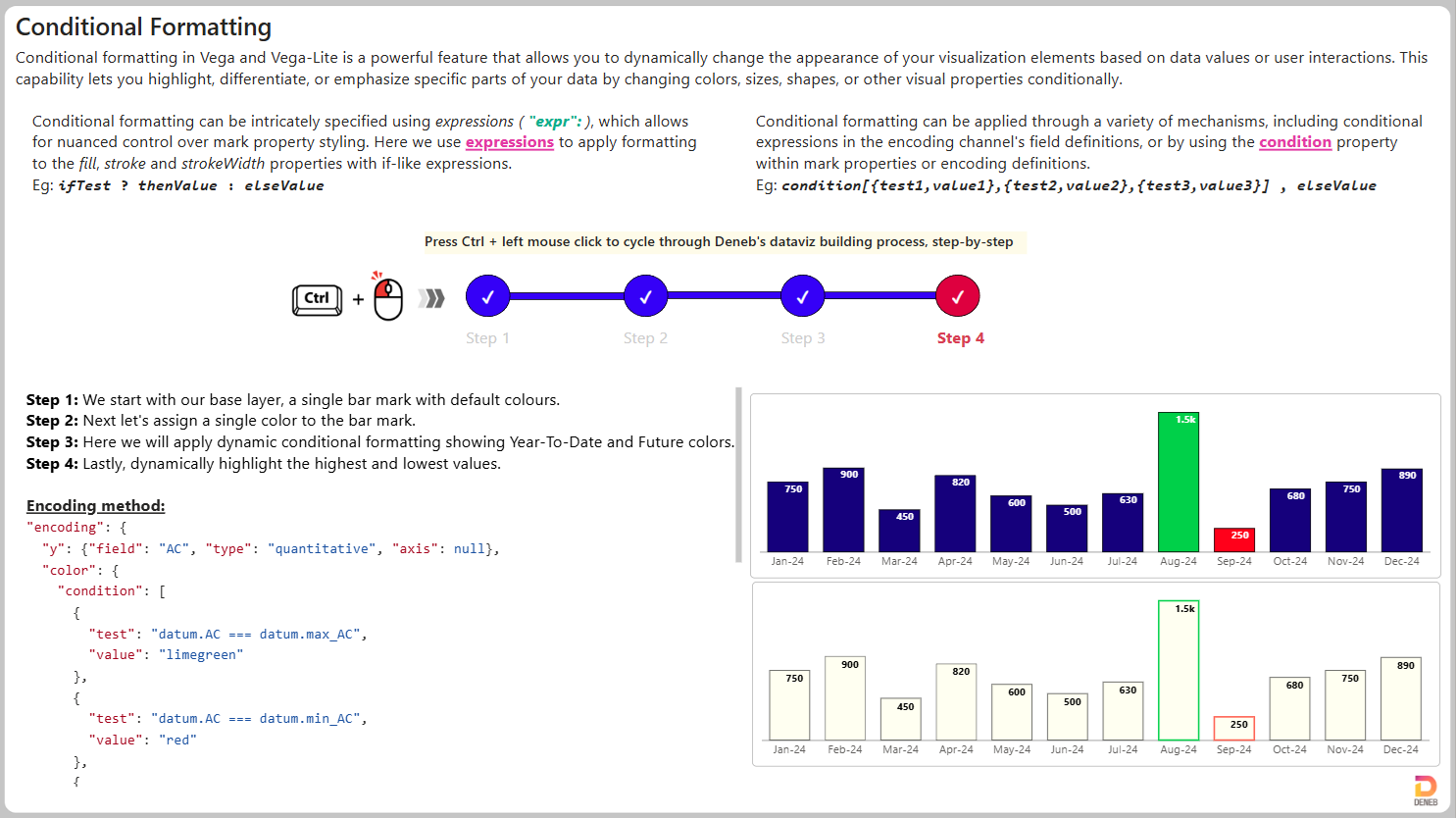1456x818 pixels.
Task: Click the Feb-24 bar in top chart
Action: pos(843,510)
